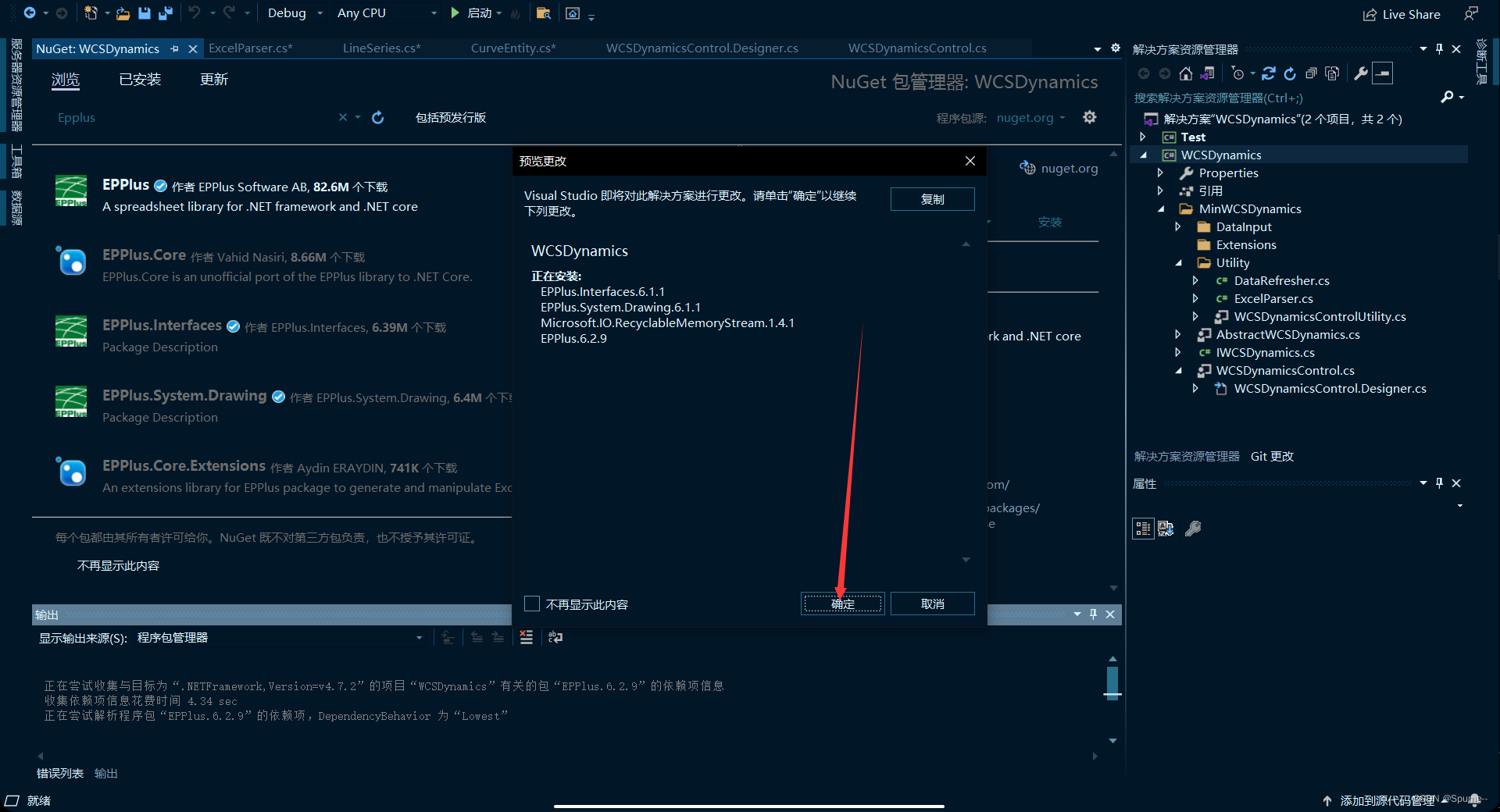Click property pages wrench in Properties panel

pyautogui.click(x=1193, y=529)
